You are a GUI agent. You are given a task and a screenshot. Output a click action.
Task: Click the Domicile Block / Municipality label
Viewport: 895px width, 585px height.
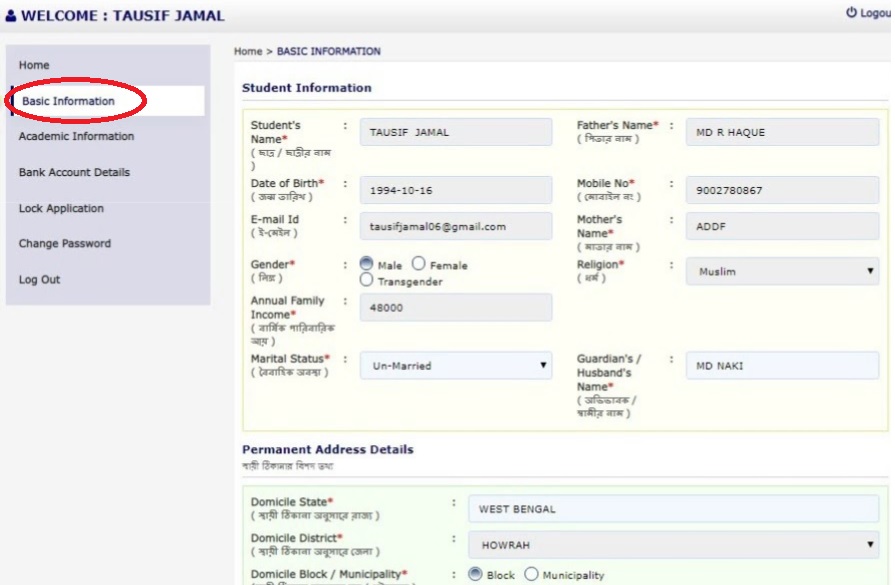click(x=329, y=574)
